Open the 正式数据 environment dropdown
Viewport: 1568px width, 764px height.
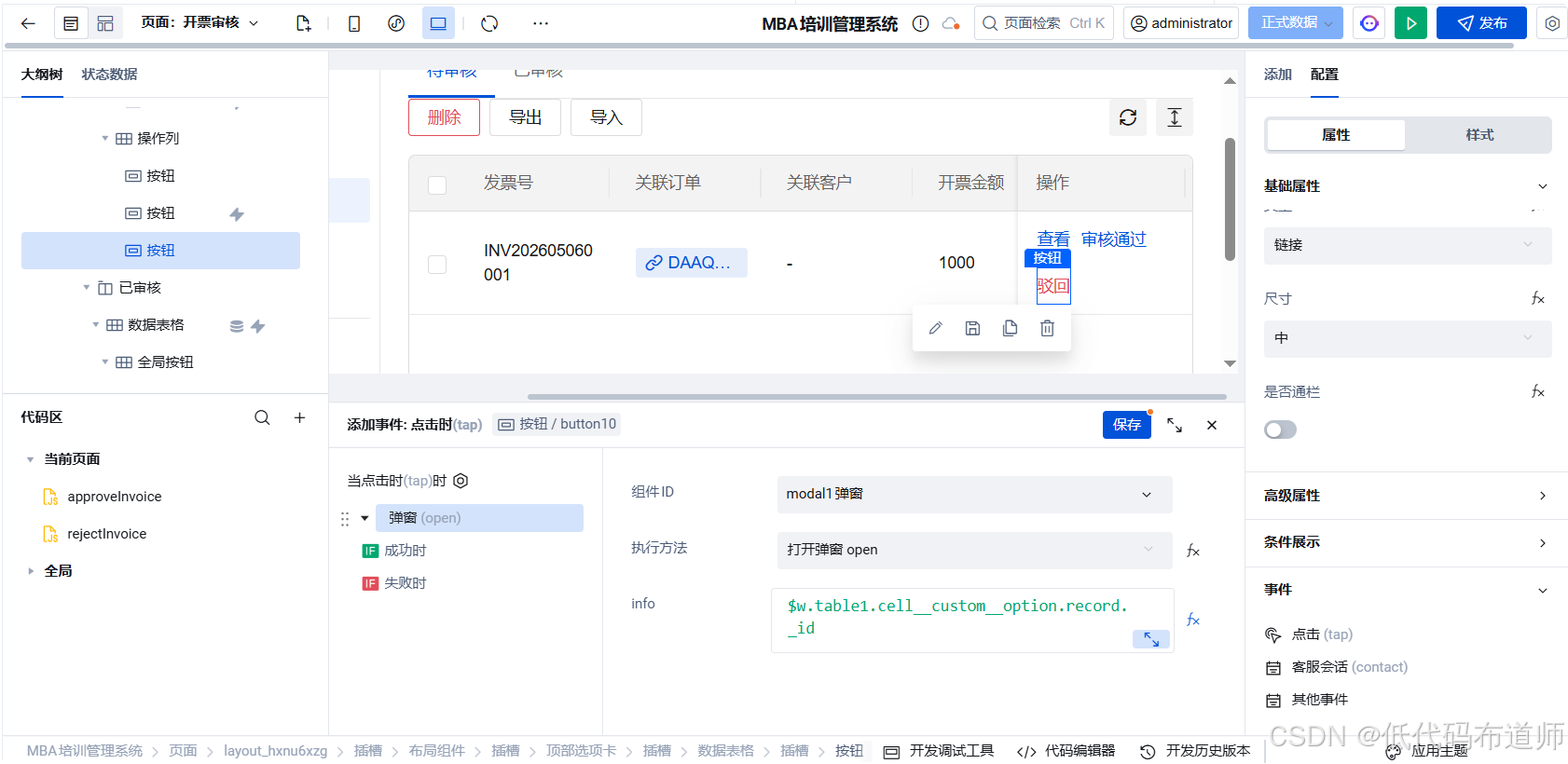pyautogui.click(x=1296, y=23)
